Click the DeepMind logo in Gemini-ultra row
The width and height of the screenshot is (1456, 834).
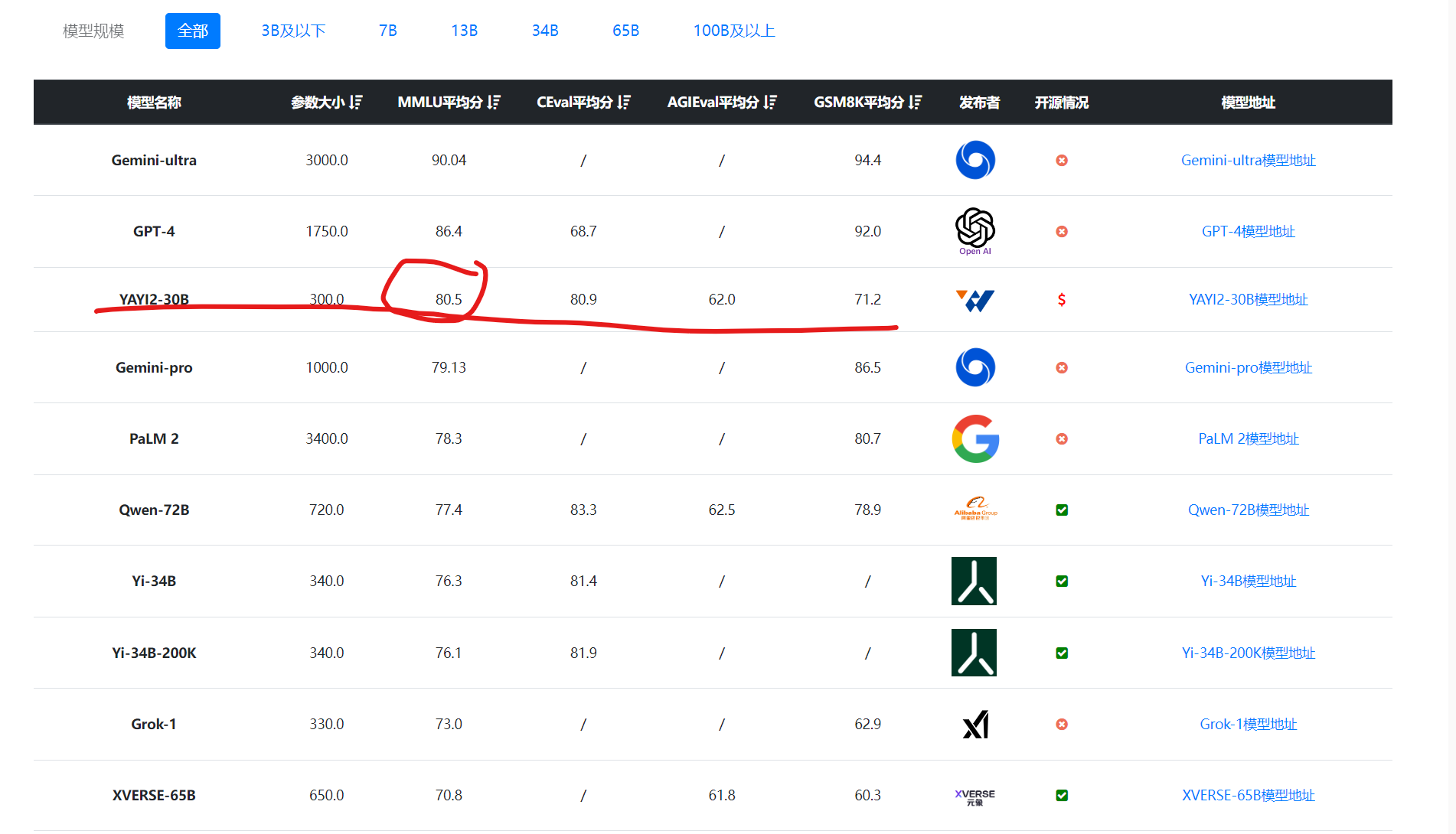click(975, 160)
